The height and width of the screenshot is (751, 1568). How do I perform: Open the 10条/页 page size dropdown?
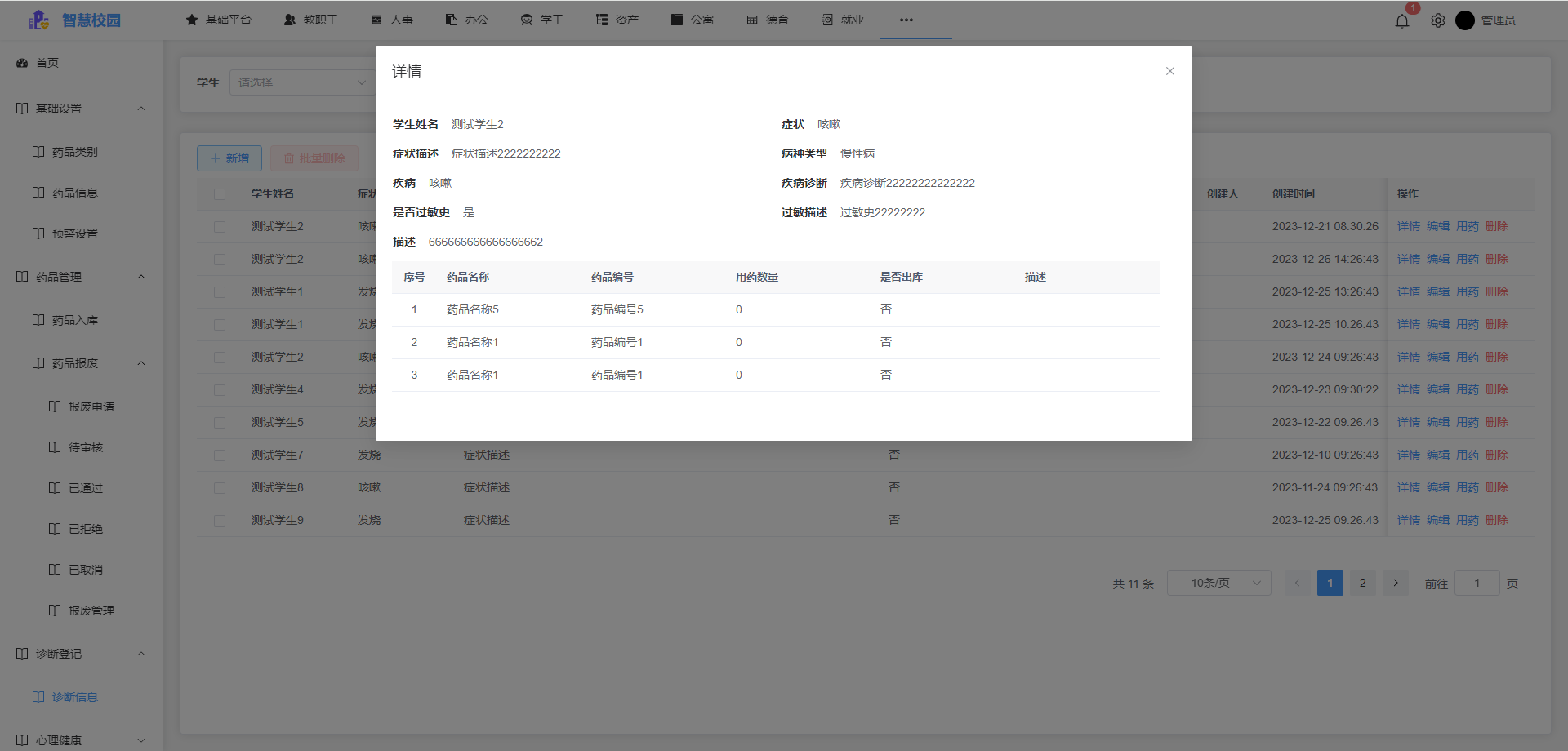pyautogui.click(x=1218, y=583)
